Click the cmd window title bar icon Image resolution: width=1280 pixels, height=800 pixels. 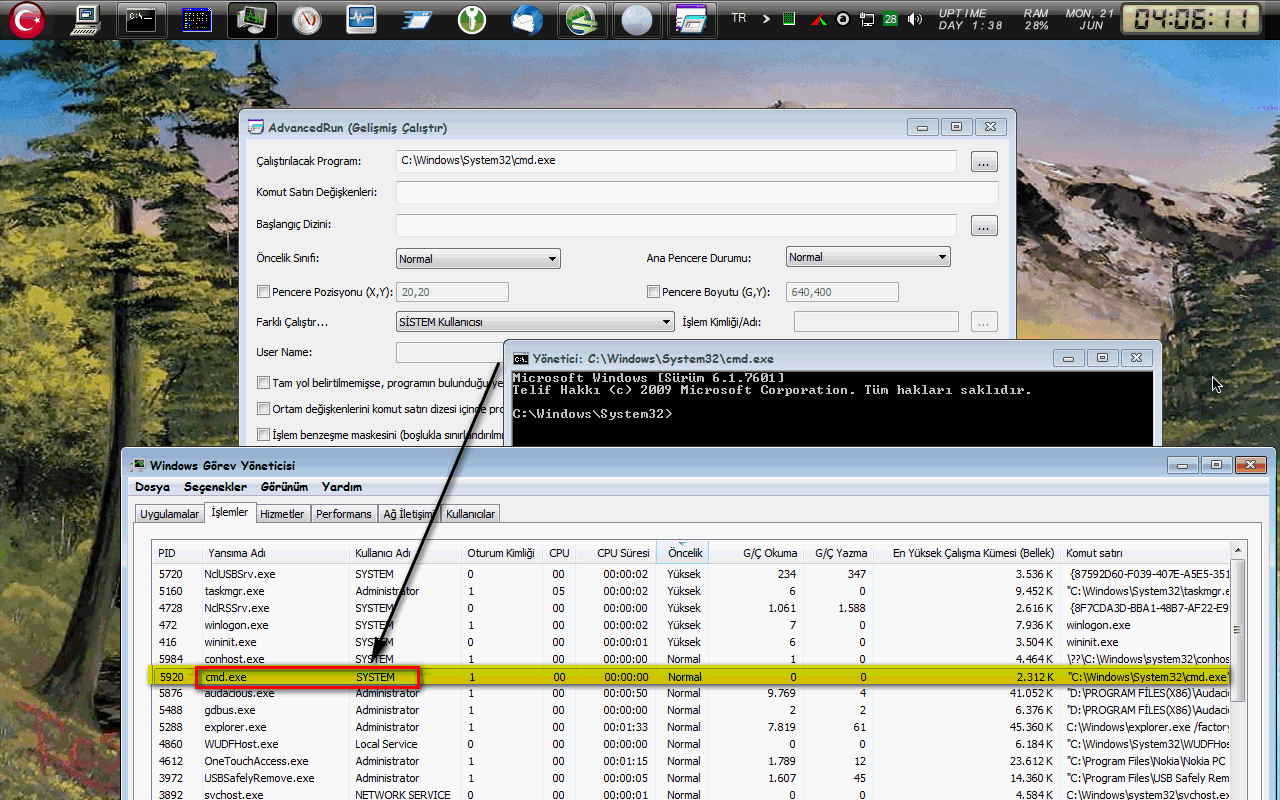tap(521, 358)
